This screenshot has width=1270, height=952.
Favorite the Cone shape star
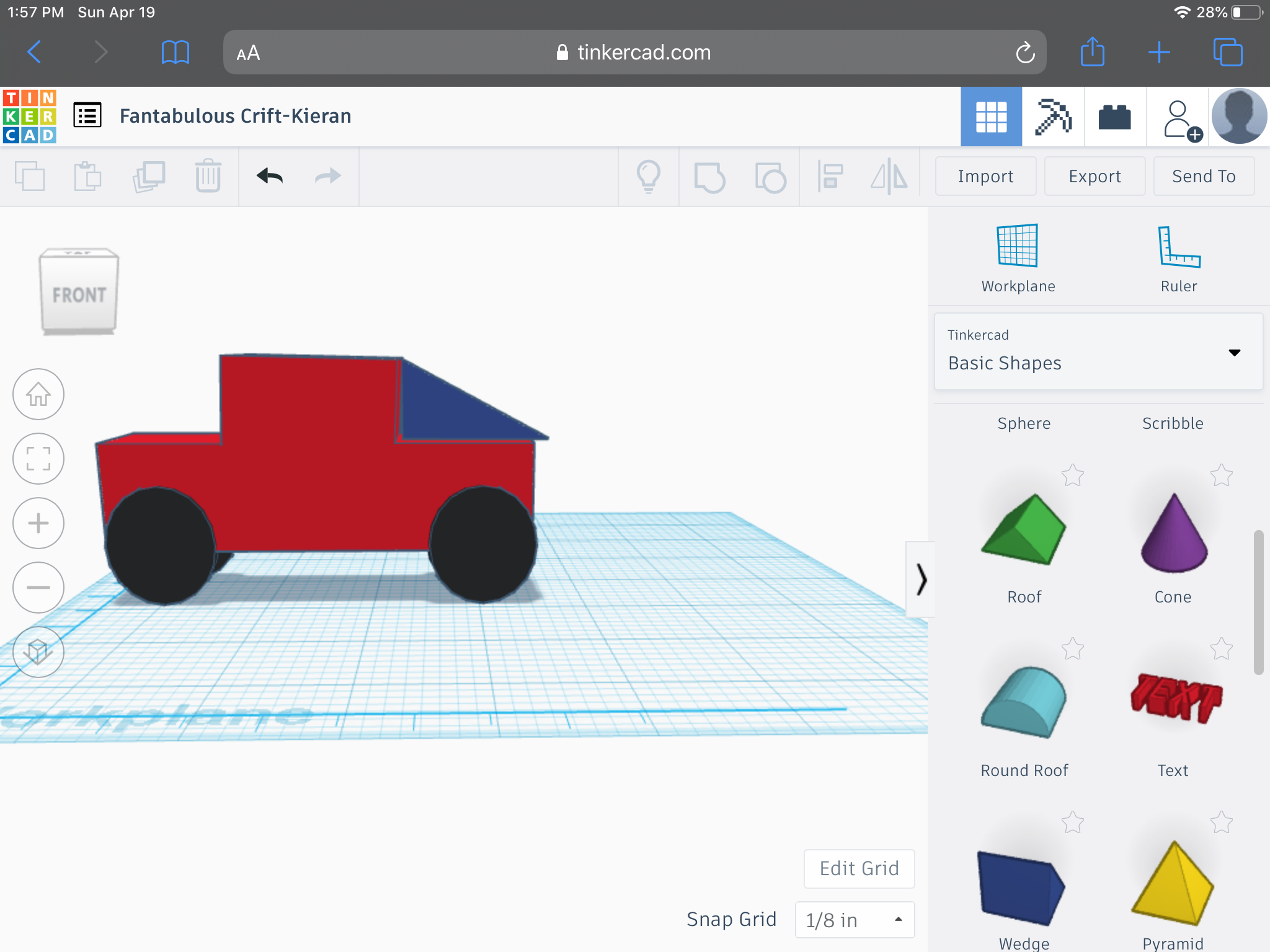pyautogui.click(x=1221, y=475)
